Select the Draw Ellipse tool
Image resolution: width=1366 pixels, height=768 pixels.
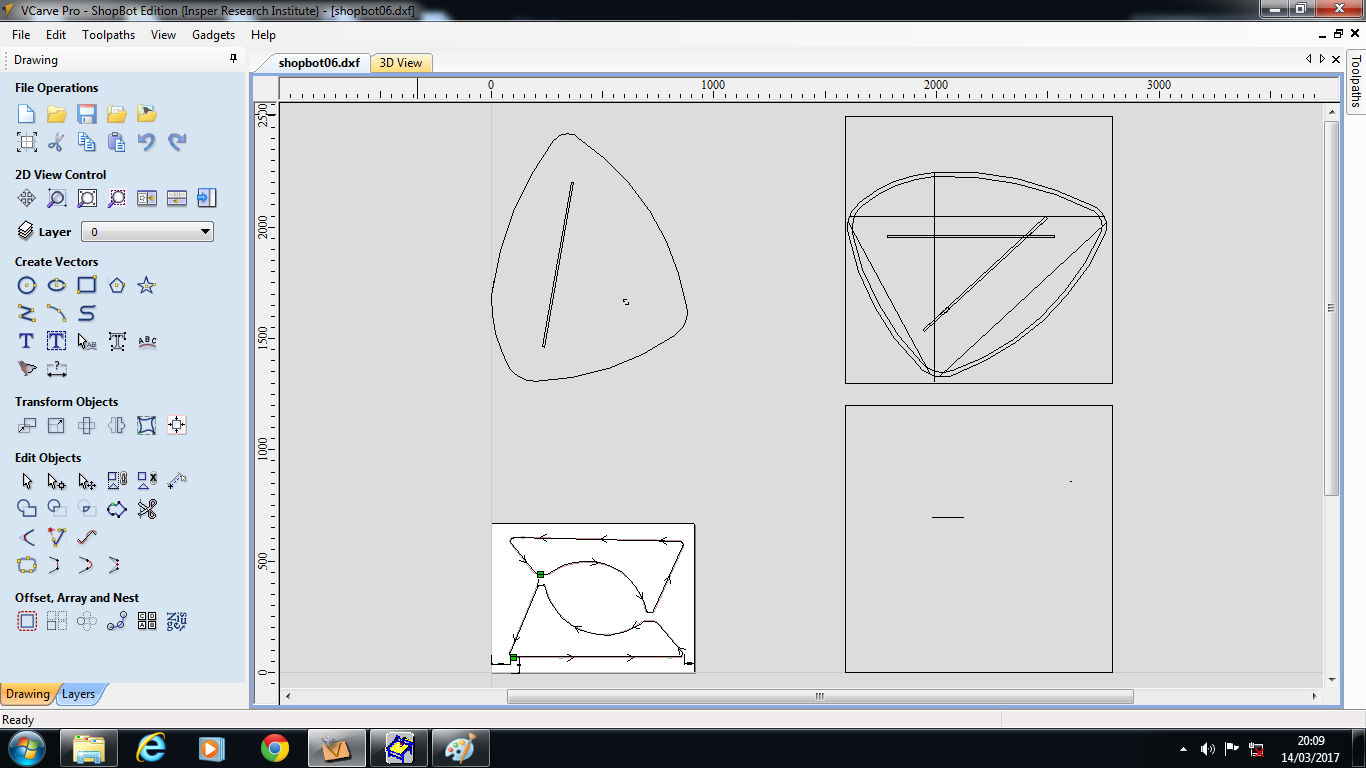click(x=57, y=285)
